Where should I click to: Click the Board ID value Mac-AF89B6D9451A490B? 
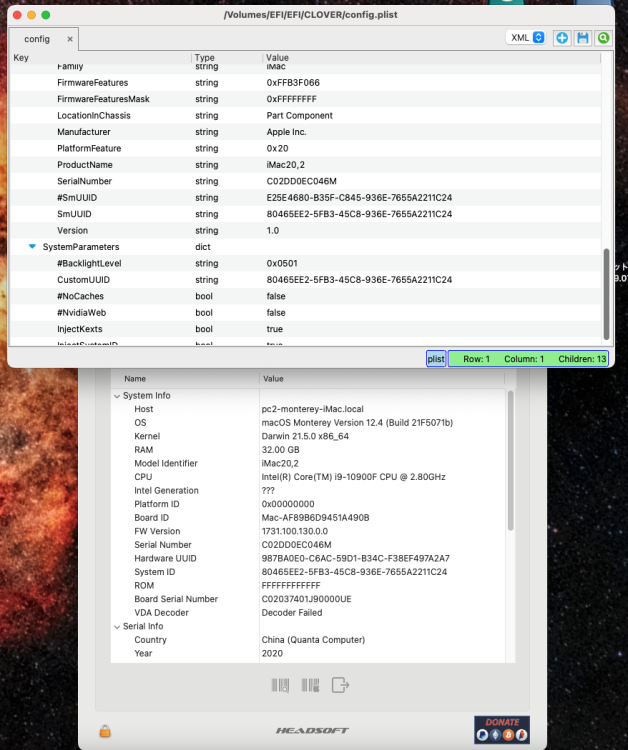[315, 518]
